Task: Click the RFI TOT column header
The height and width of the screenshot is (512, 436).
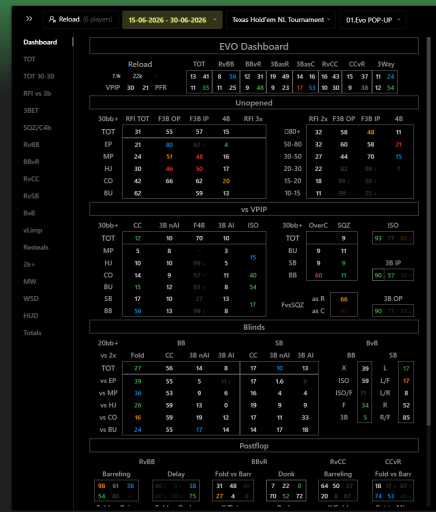Action: coord(137,119)
